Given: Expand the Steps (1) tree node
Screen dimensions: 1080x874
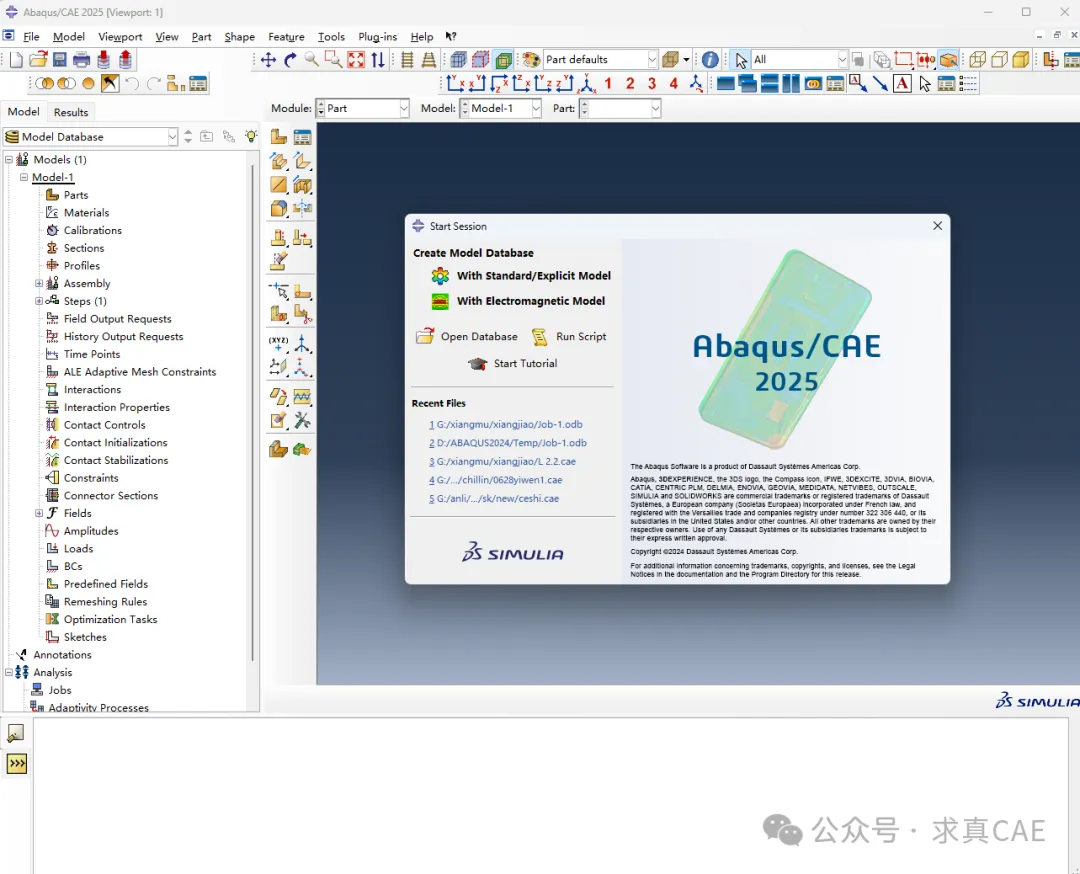Looking at the screenshot, I should pos(39,301).
